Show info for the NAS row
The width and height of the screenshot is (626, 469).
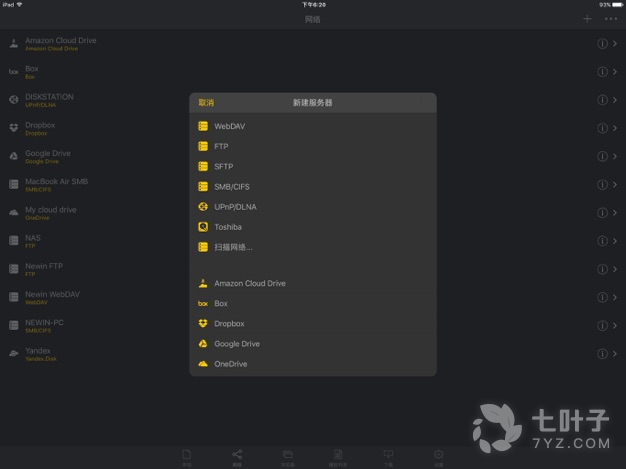pyautogui.click(x=602, y=241)
